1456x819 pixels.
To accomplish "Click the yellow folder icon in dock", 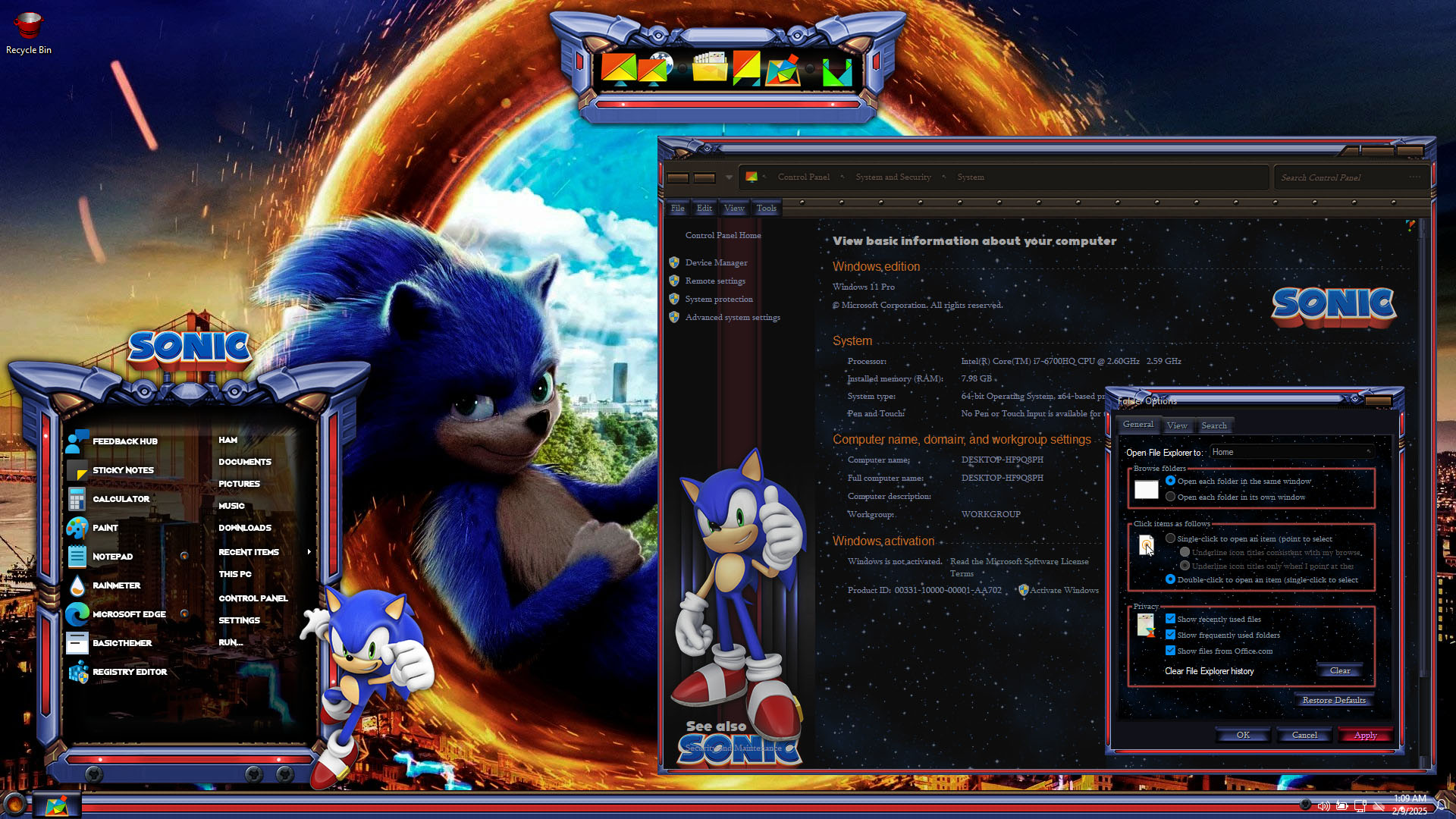I will (710, 68).
